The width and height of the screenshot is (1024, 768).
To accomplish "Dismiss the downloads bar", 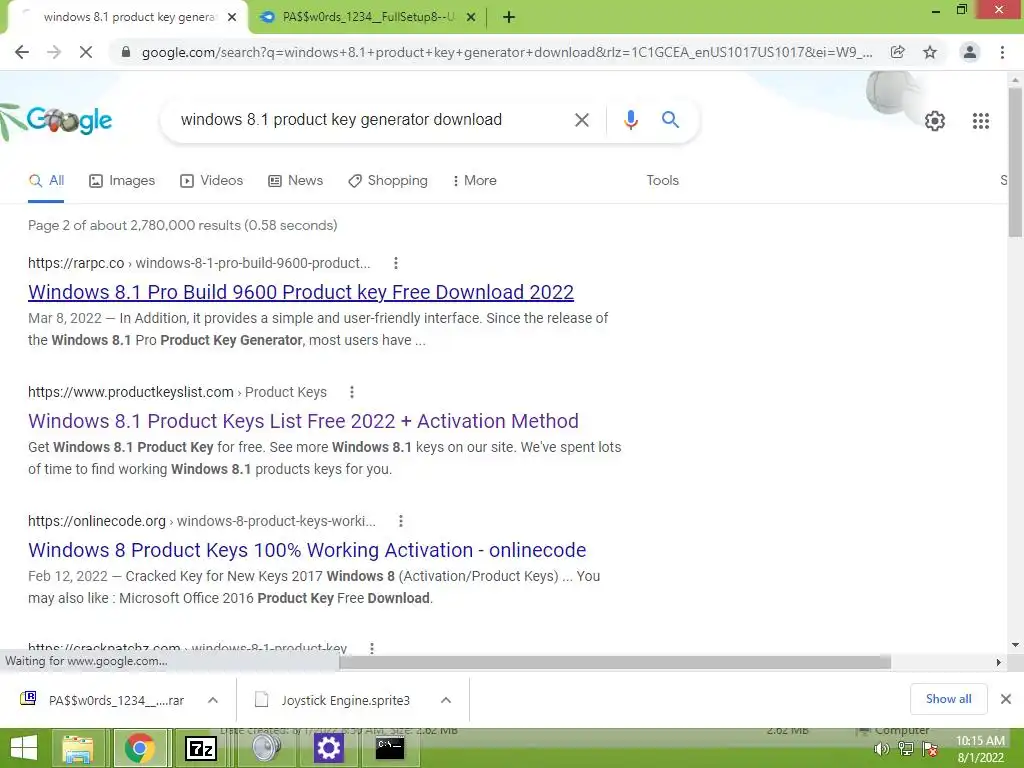I will (1006, 699).
